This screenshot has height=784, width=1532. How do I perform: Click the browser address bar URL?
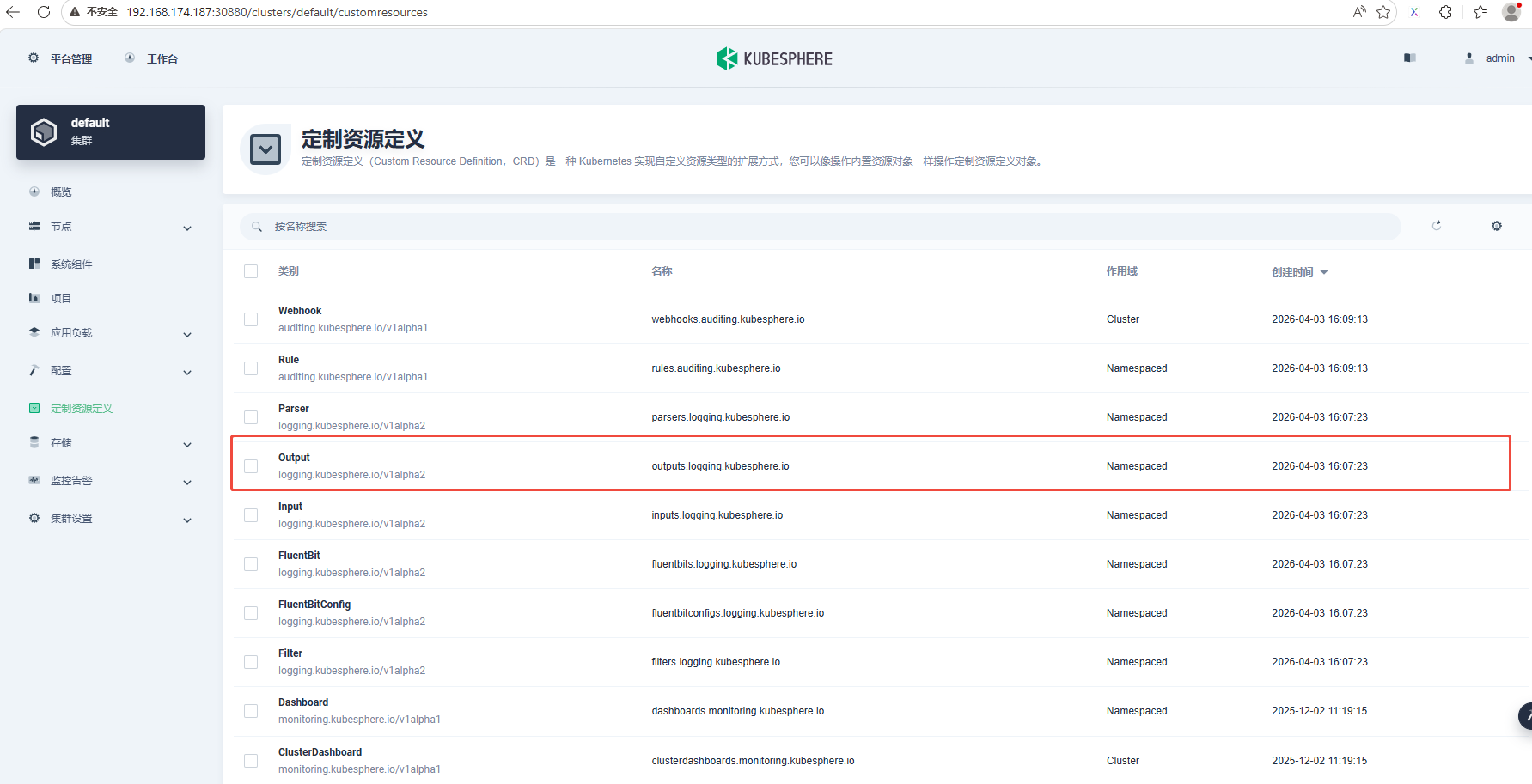(x=277, y=12)
